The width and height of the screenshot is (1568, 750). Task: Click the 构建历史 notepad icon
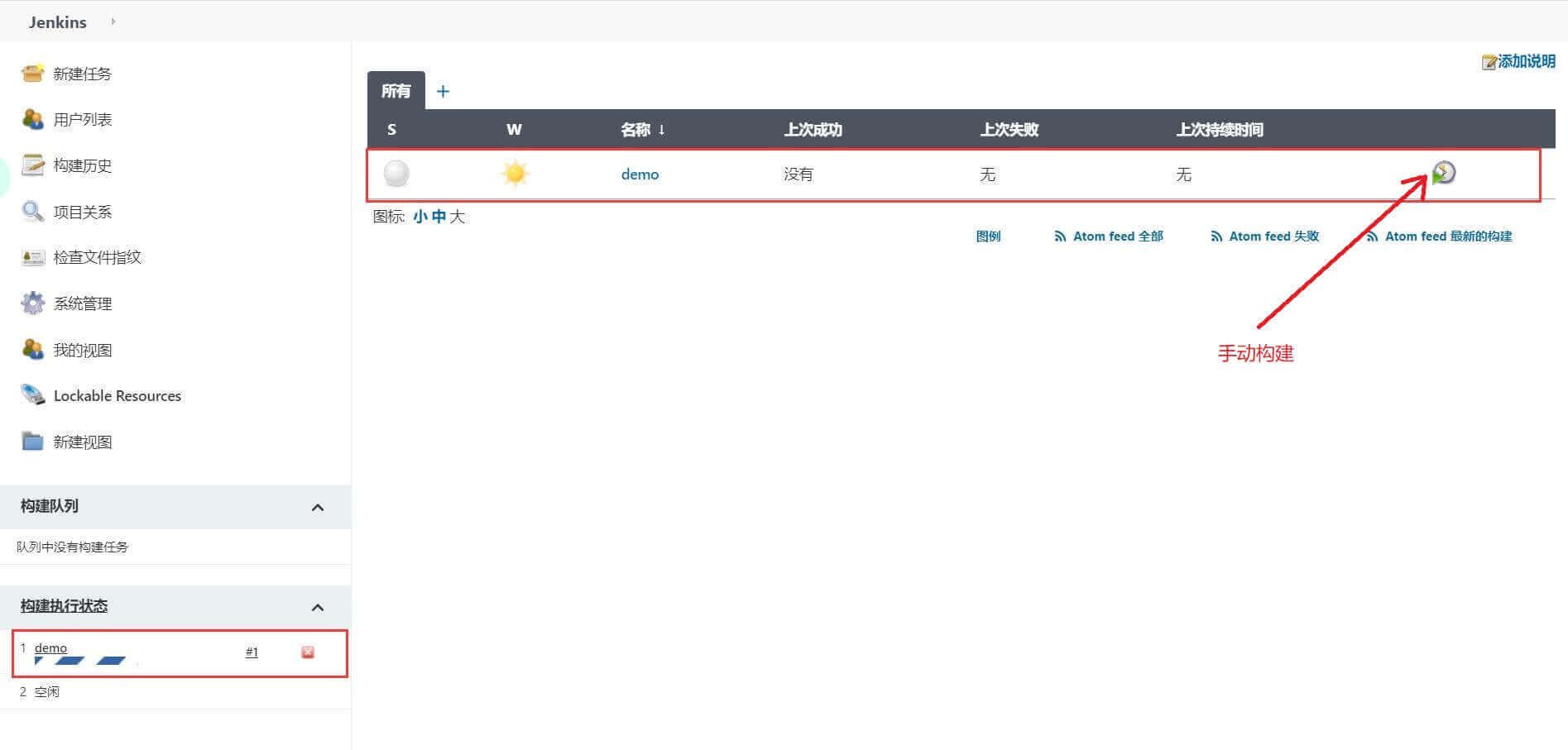tap(32, 165)
